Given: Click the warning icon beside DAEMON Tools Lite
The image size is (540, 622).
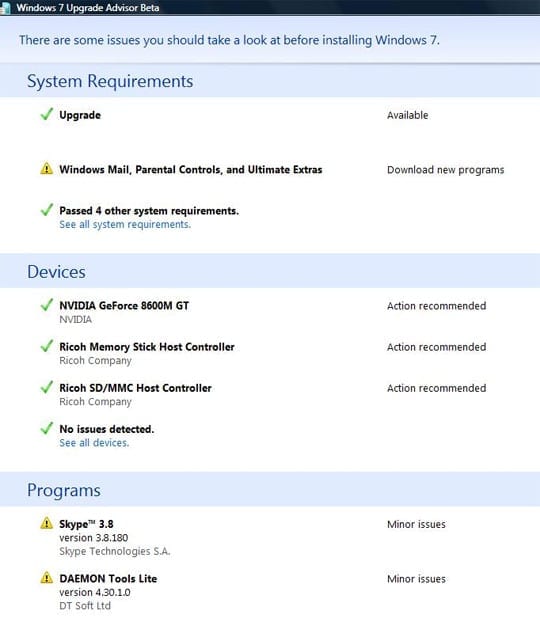Looking at the screenshot, I should 46,578.
